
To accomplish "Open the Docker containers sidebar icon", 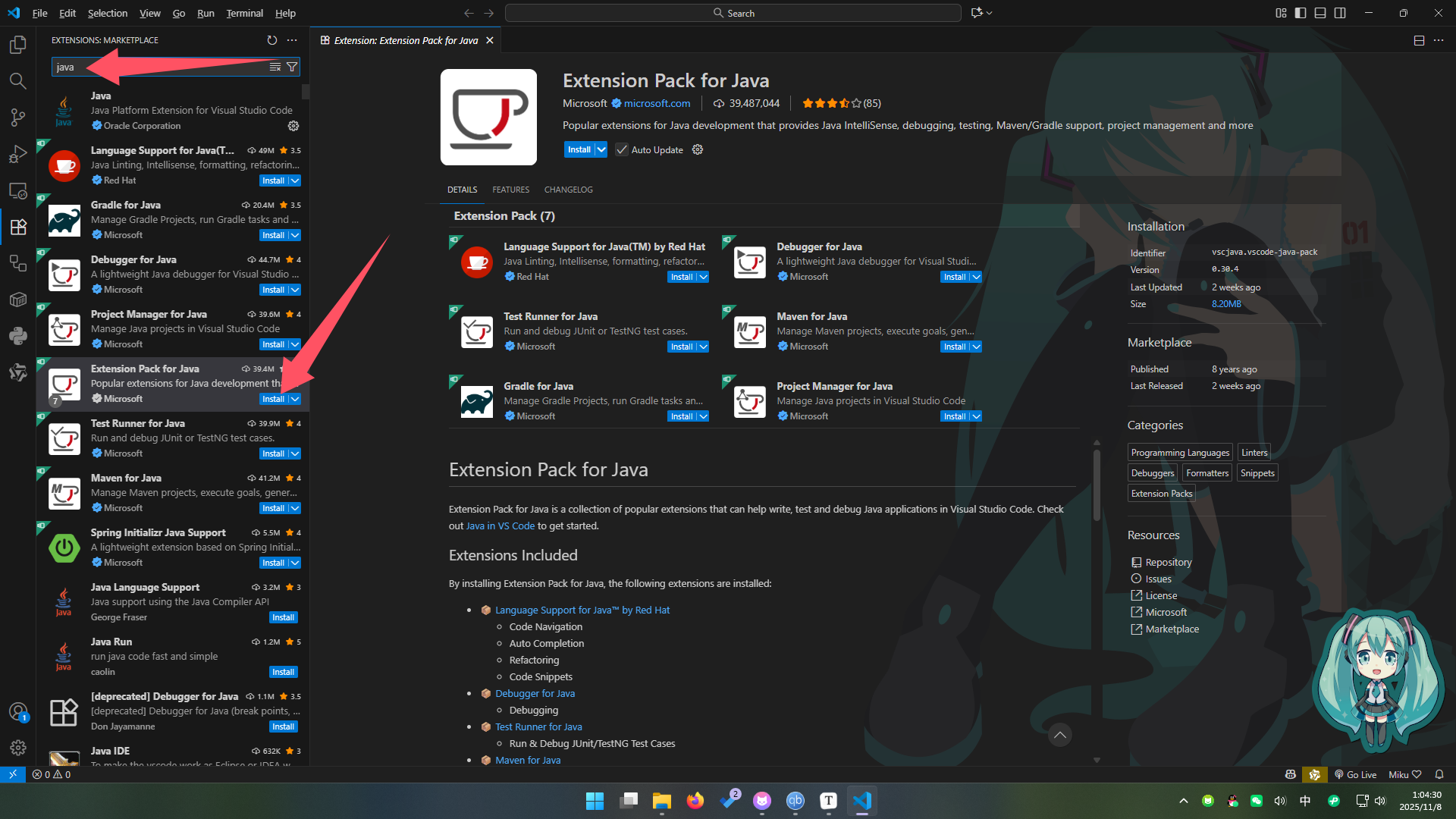I will 18,300.
